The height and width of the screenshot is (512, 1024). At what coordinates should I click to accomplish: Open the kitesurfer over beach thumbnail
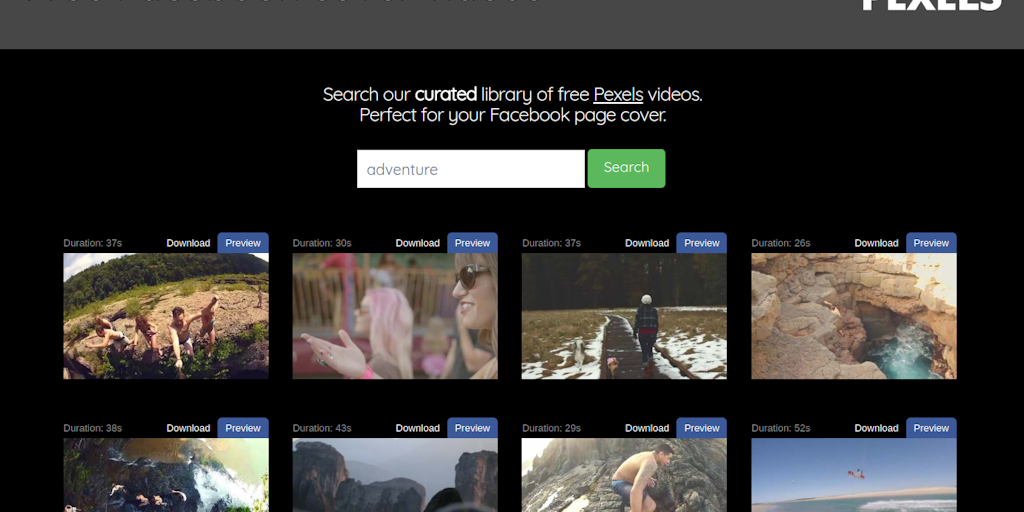tap(854, 475)
